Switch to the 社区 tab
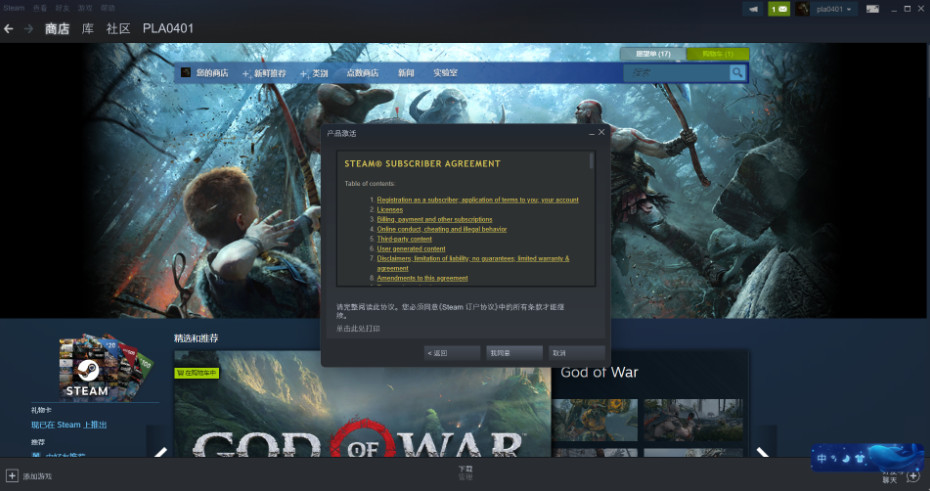 [x=118, y=28]
